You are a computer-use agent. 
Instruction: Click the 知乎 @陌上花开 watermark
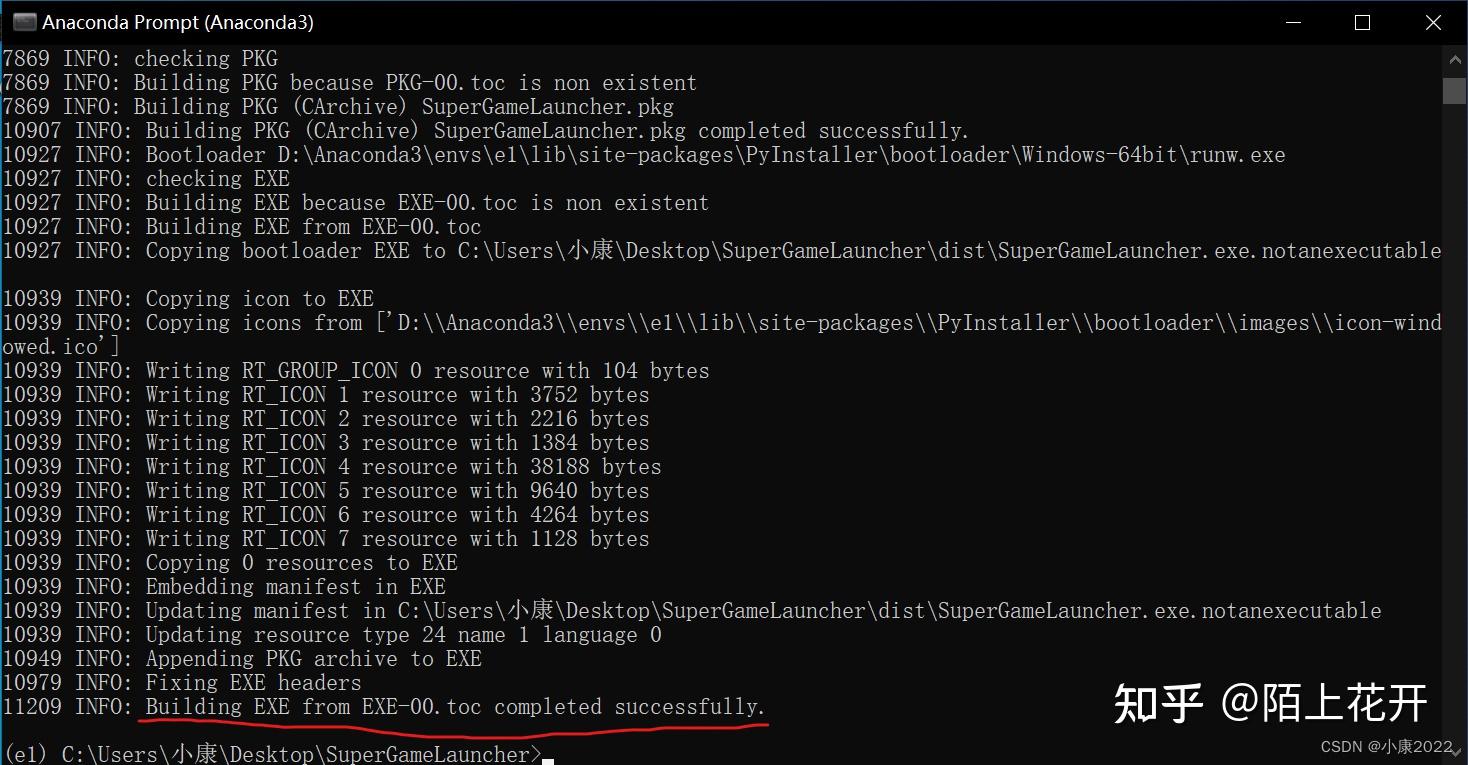pos(1270,704)
